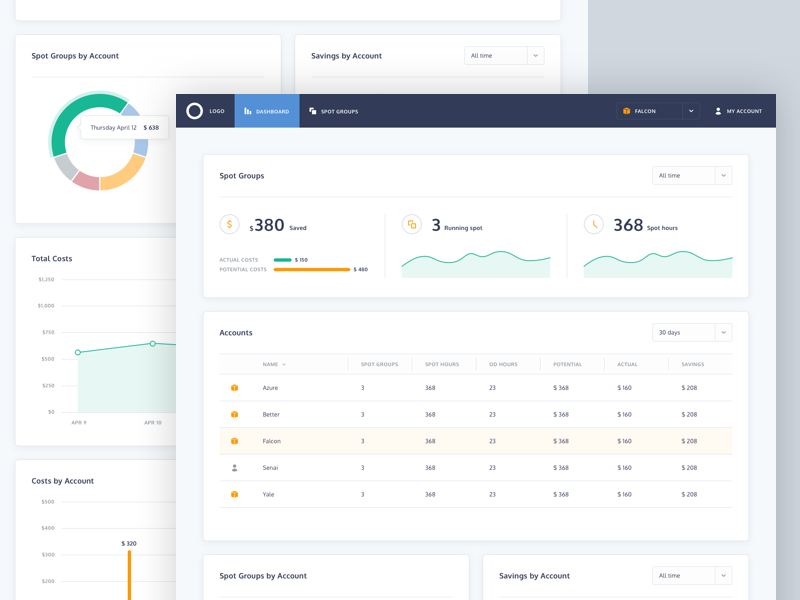Click the green actual costs bar
The height and width of the screenshot is (600, 800).
click(x=283, y=260)
